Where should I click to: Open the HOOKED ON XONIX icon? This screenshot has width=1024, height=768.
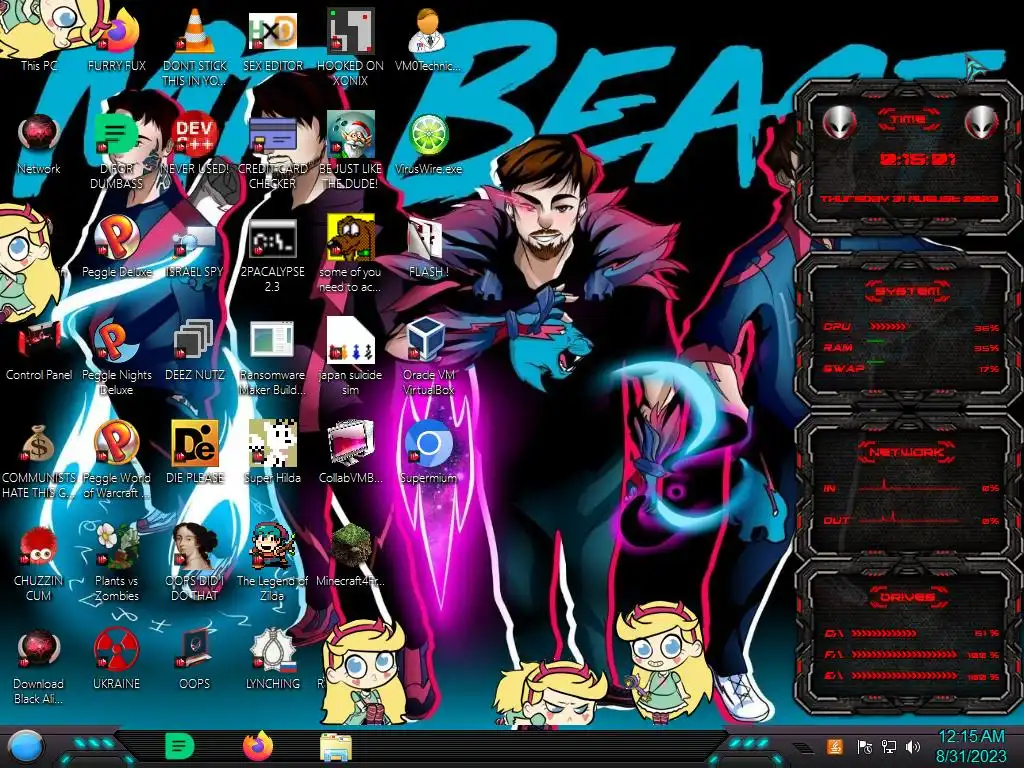(351, 46)
